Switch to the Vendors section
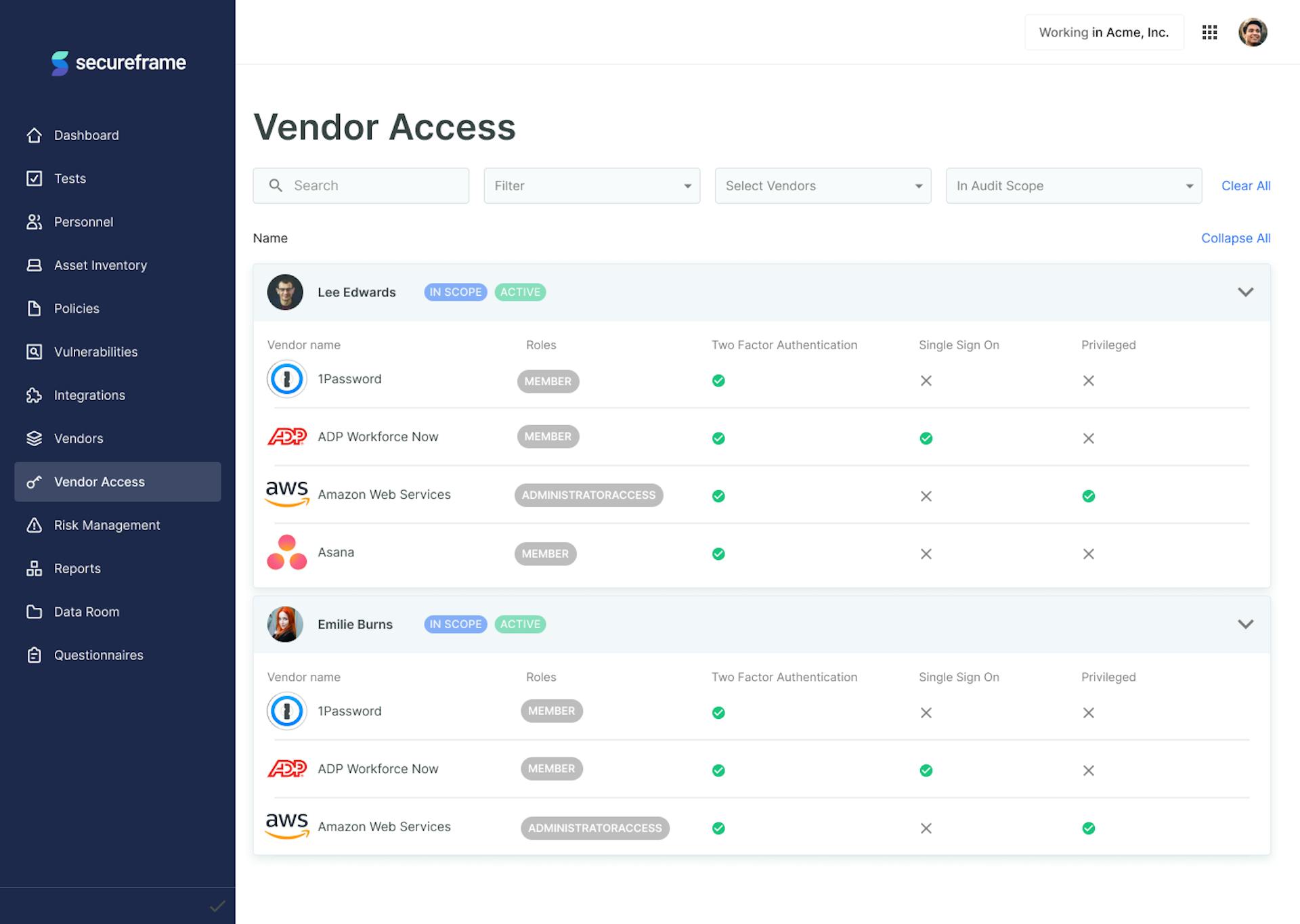This screenshot has width=1300, height=924. click(78, 438)
